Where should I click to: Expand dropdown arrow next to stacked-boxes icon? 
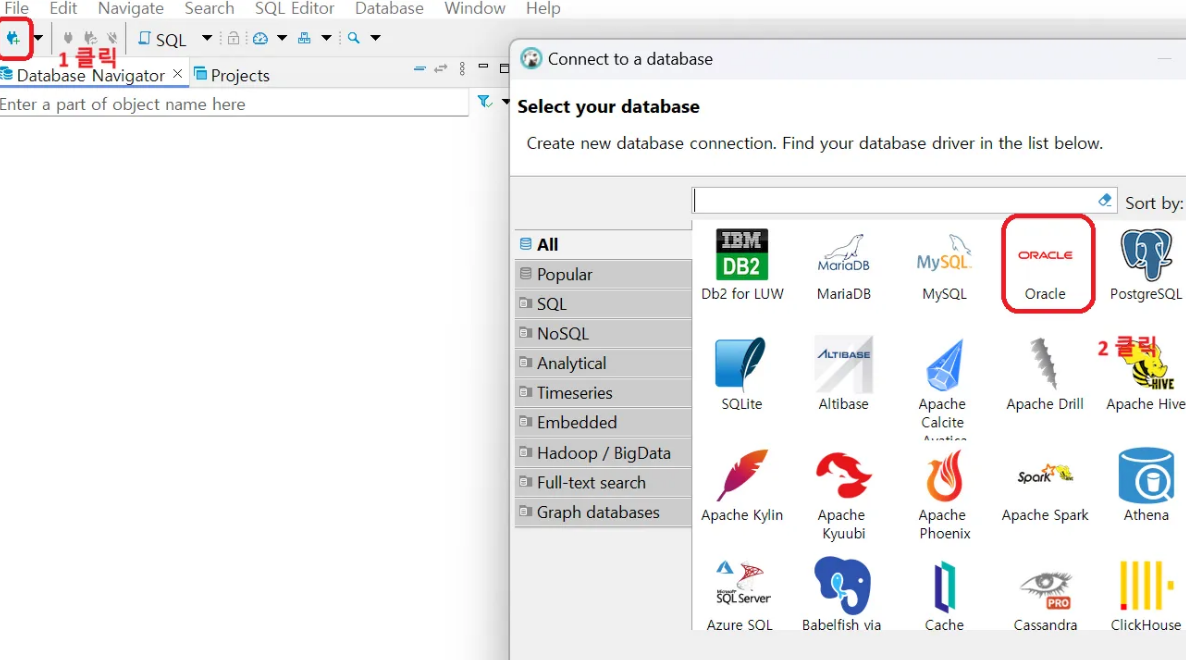[326, 38]
